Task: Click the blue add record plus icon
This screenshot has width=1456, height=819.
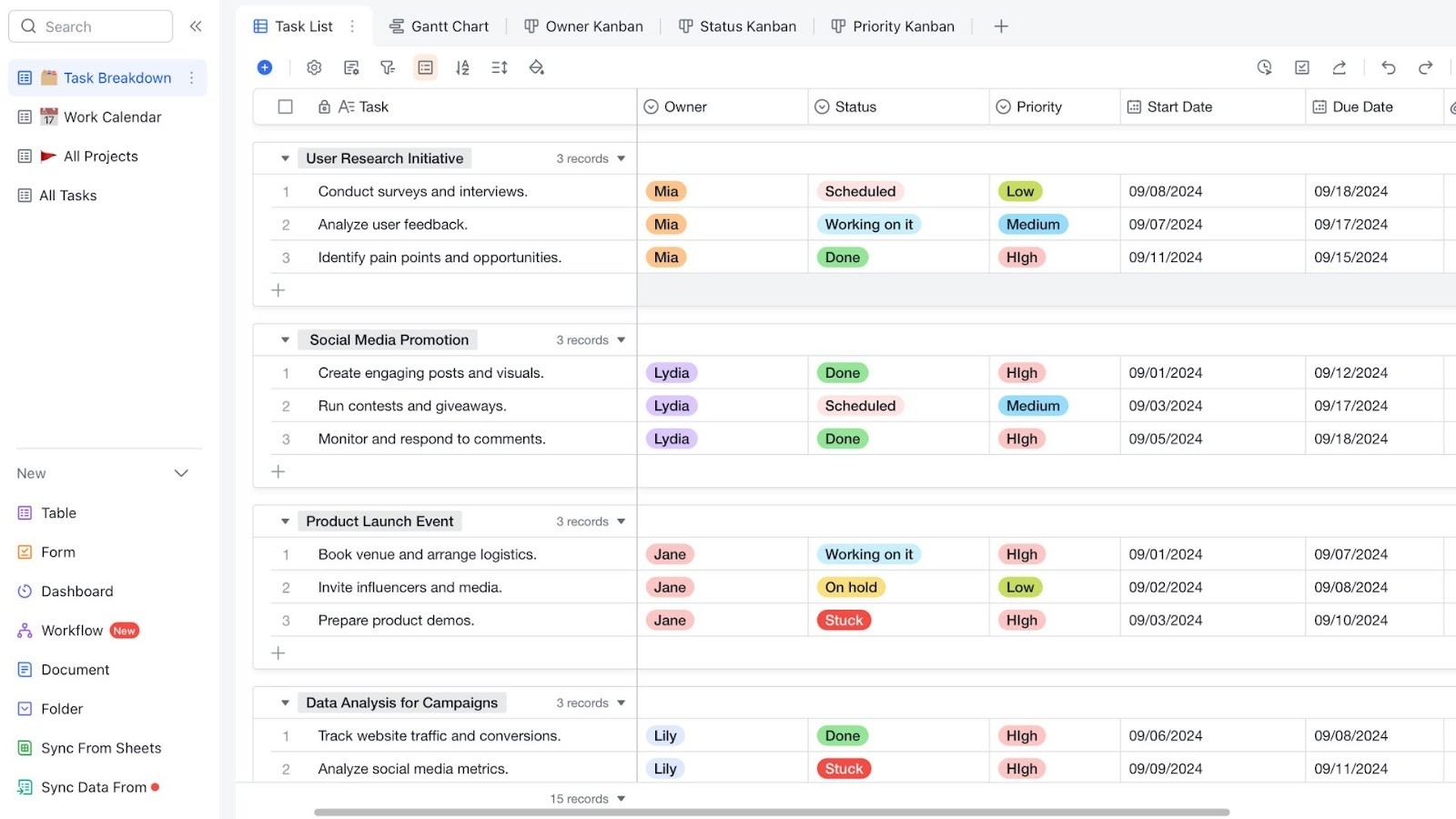Action: coord(265,67)
